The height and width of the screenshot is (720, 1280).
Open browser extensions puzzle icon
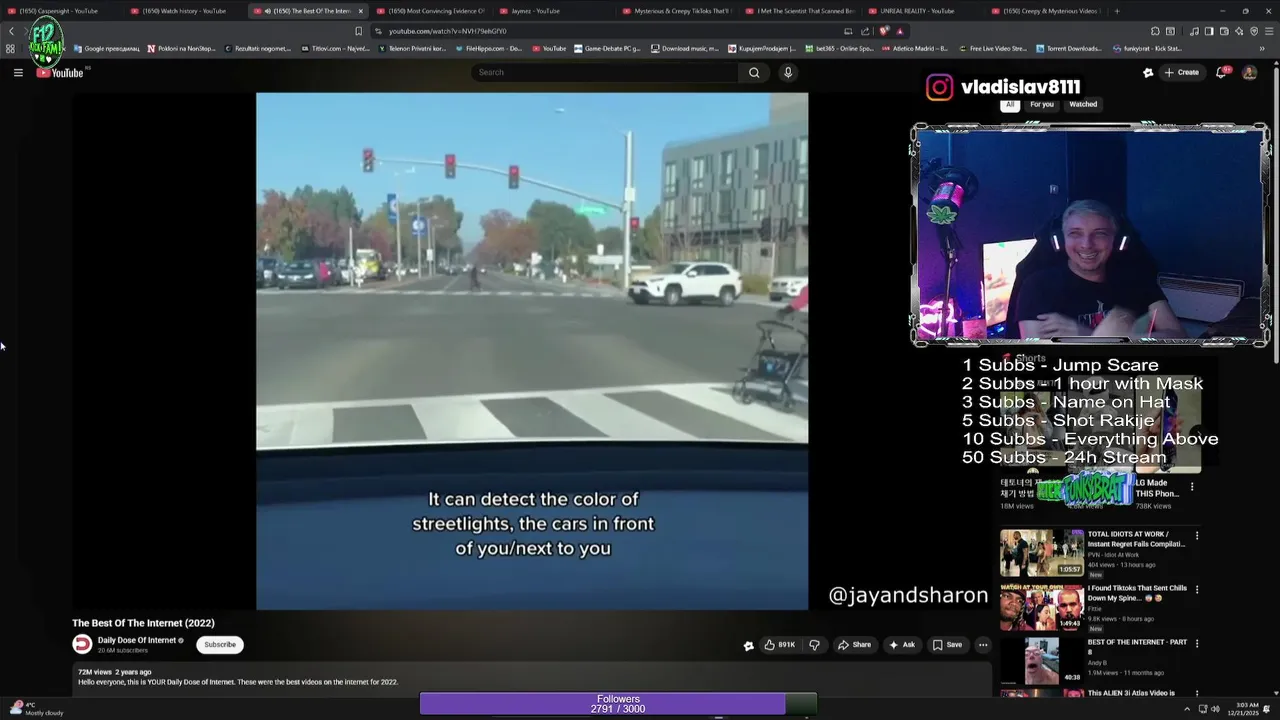click(x=1155, y=31)
